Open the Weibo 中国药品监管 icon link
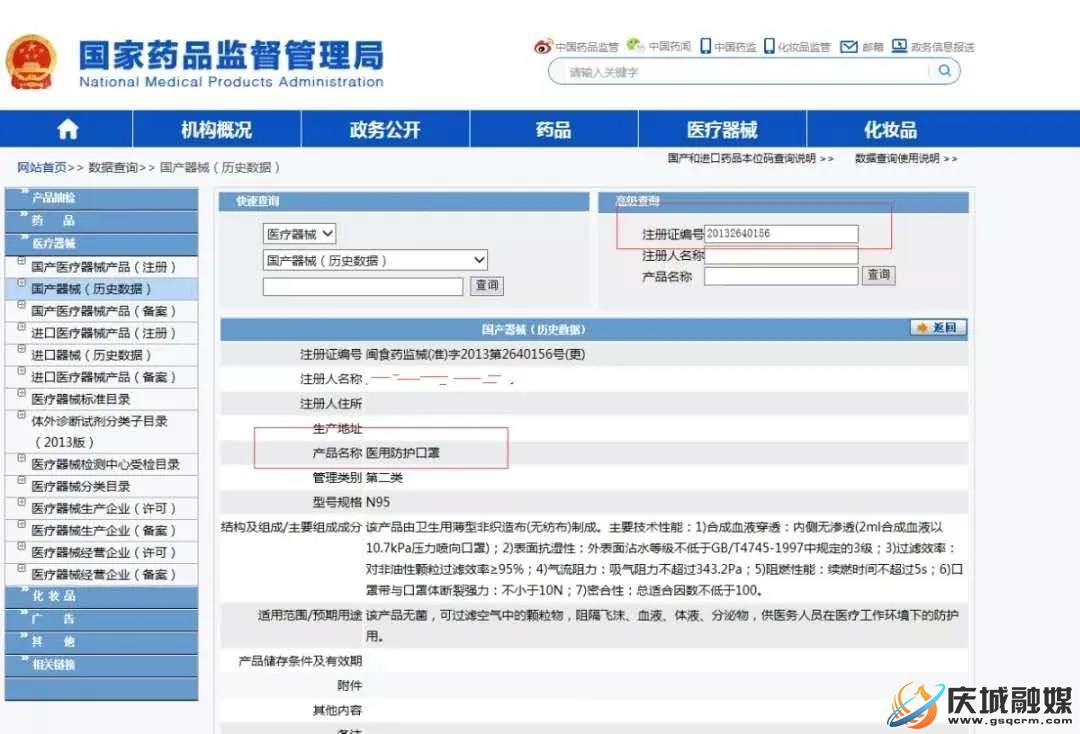This screenshot has height=734, width=1080. coord(543,46)
